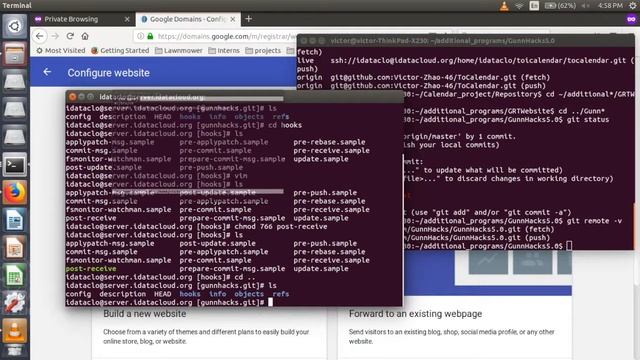Viewport: 640px width, 360px height.
Task: Click the green padlock security icon
Action: pos(150,36)
